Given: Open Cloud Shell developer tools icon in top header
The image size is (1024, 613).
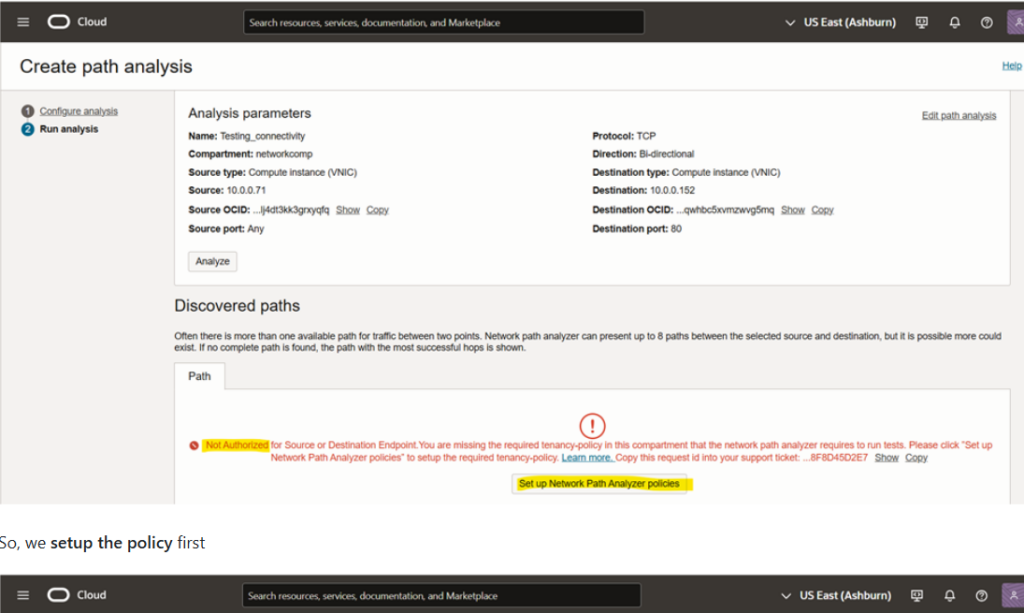Looking at the screenshot, I should click(921, 22).
